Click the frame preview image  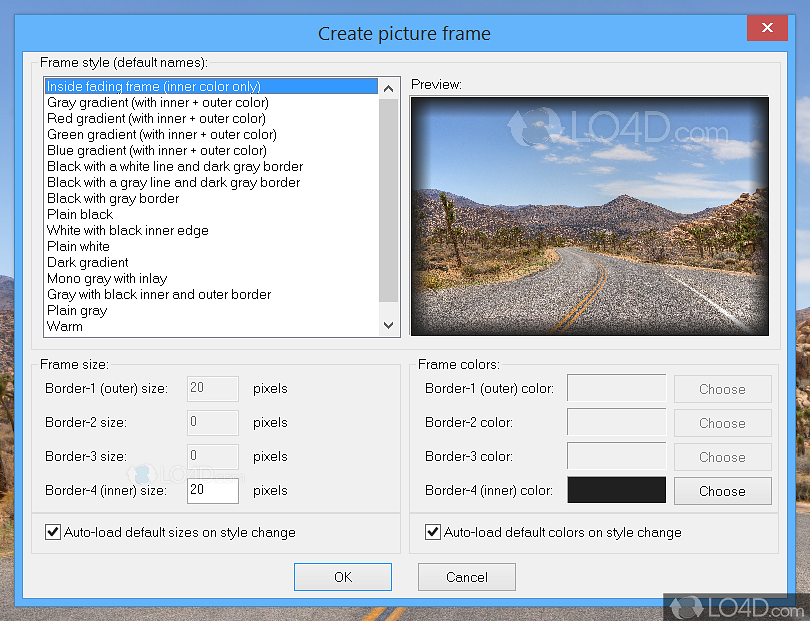click(589, 216)
